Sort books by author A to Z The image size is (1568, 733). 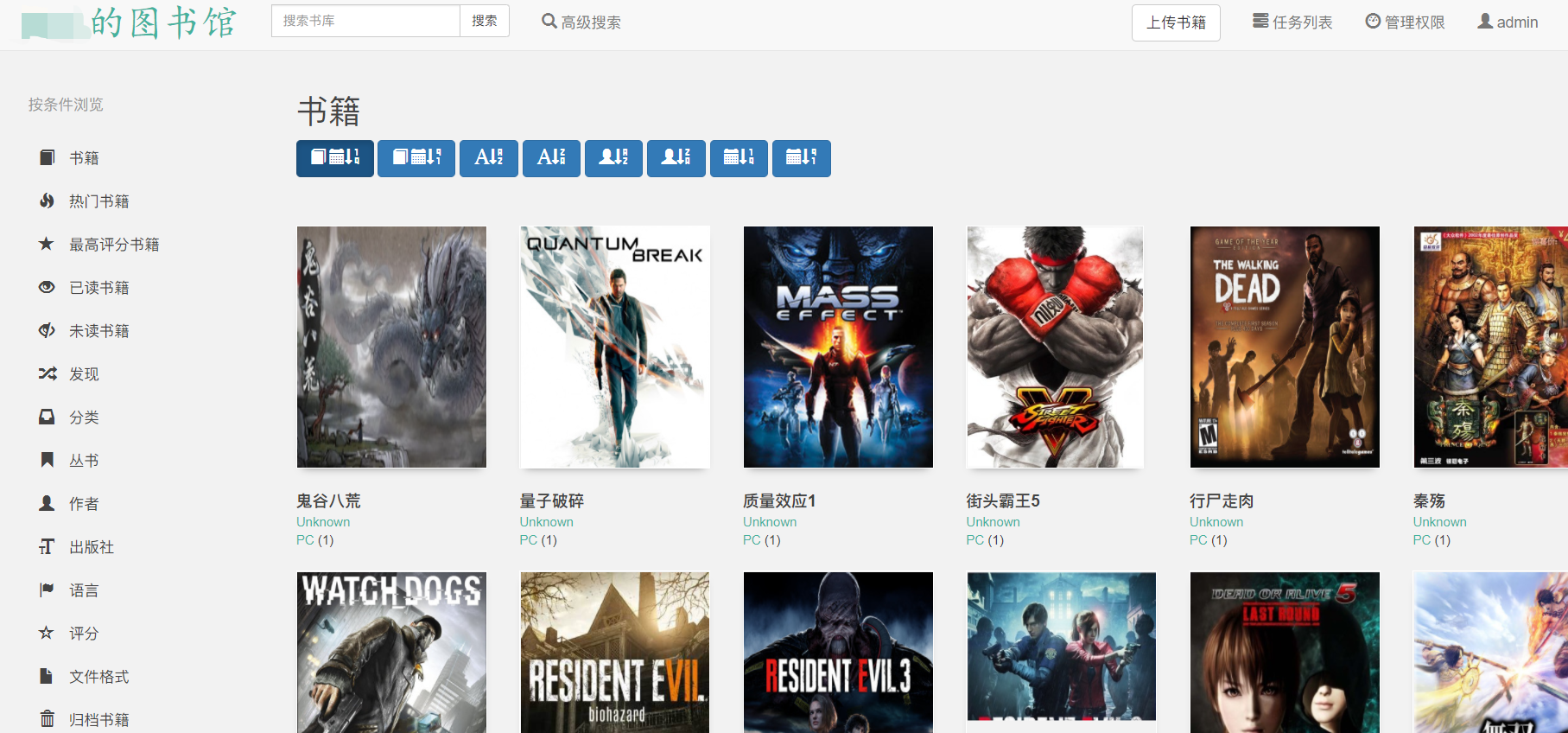(x=613, y=158)
